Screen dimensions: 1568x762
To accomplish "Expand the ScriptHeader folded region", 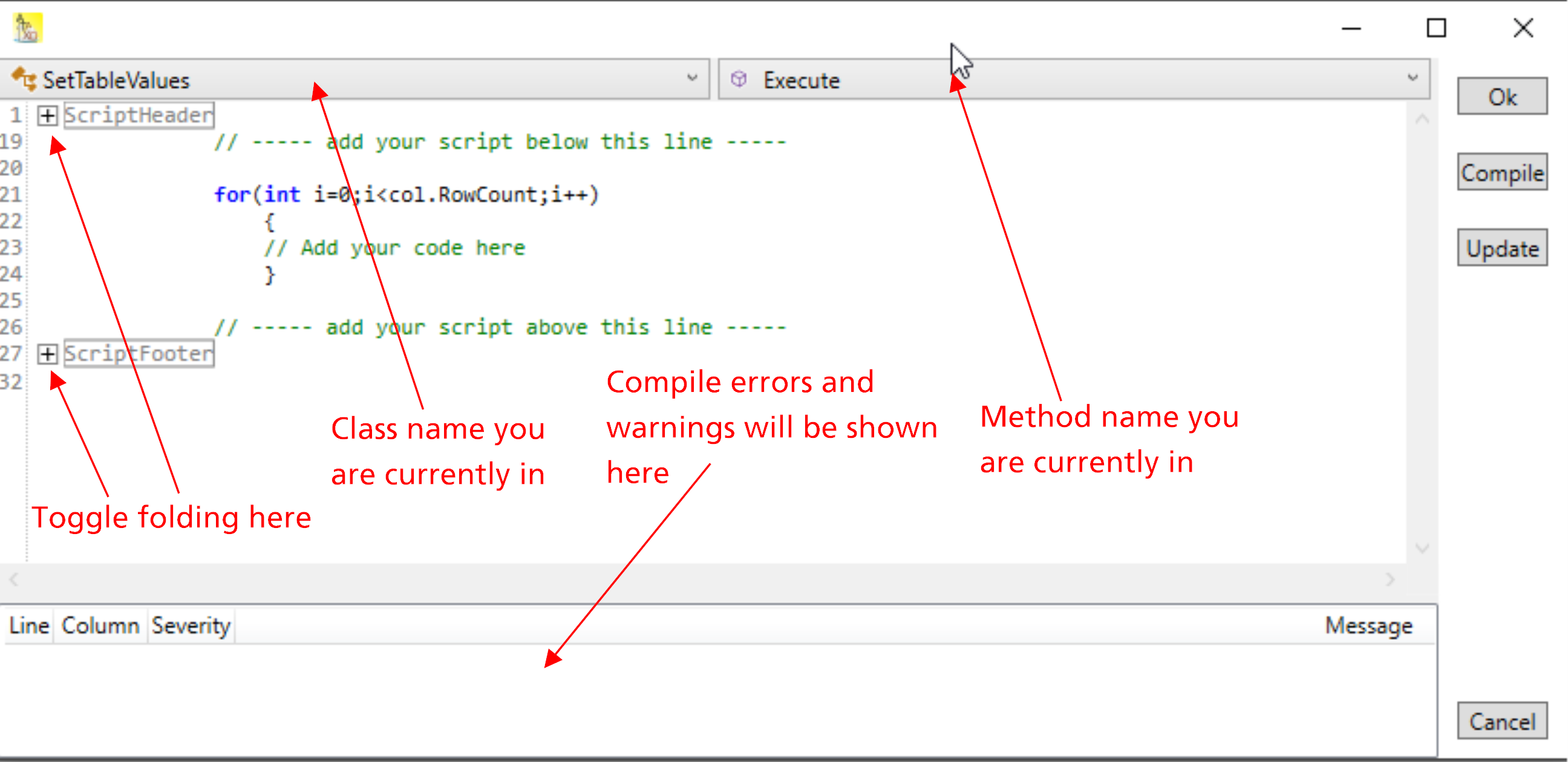I will click(x=47, y=115).
